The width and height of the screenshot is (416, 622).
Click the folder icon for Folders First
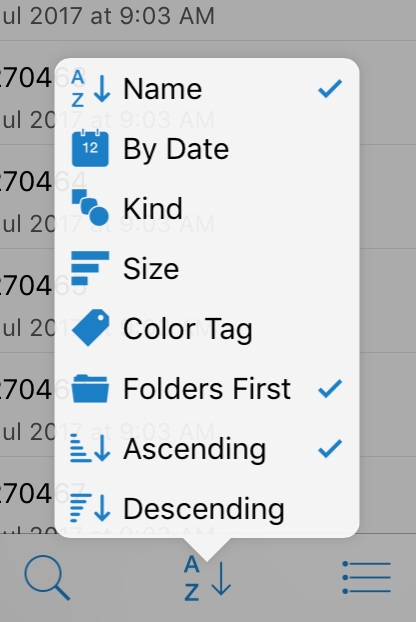tap(90, 388)
